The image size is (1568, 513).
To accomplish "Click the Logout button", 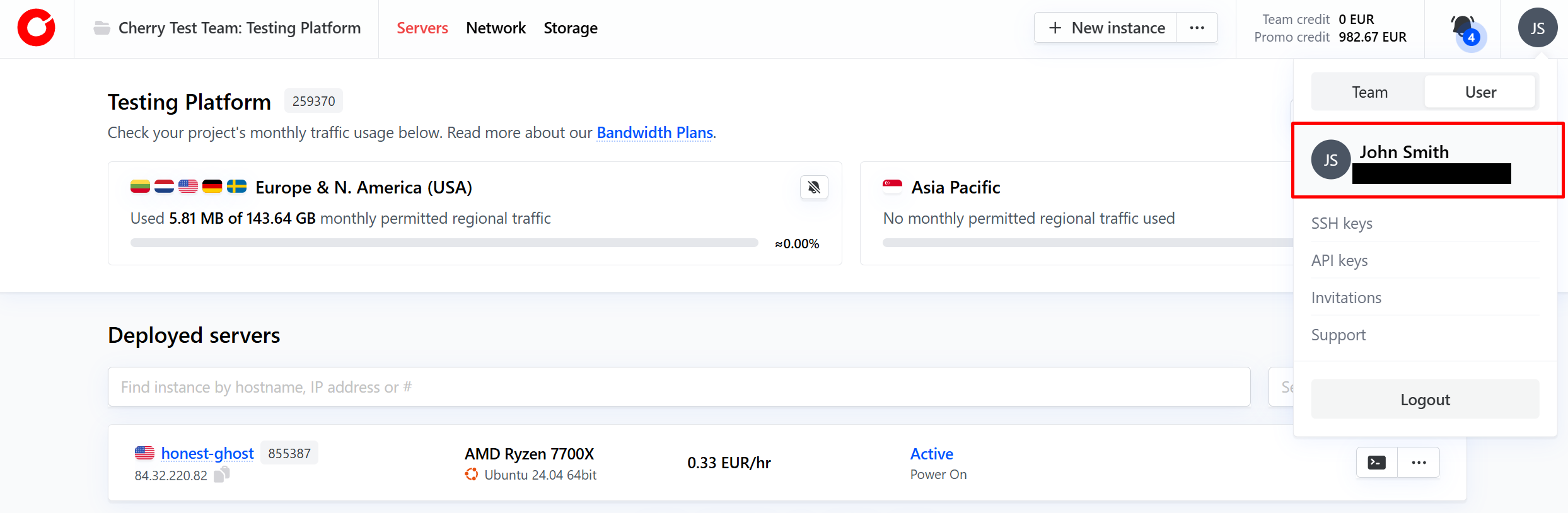I will click(x=1424, y=400).
